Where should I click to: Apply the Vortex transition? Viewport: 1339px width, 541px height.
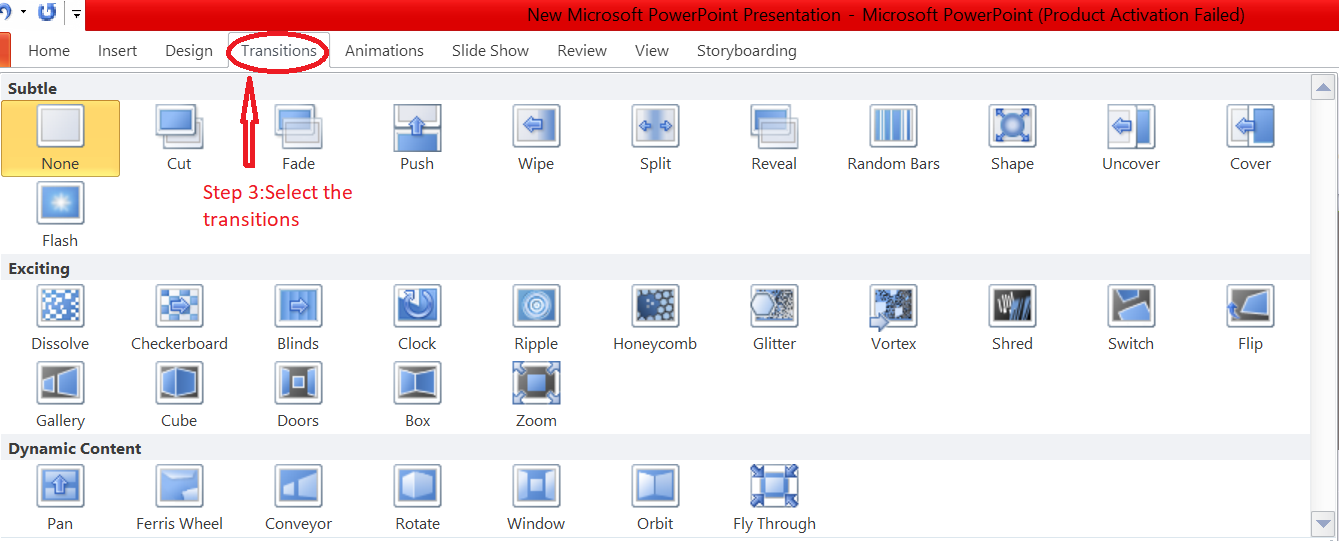pos(893,318)
